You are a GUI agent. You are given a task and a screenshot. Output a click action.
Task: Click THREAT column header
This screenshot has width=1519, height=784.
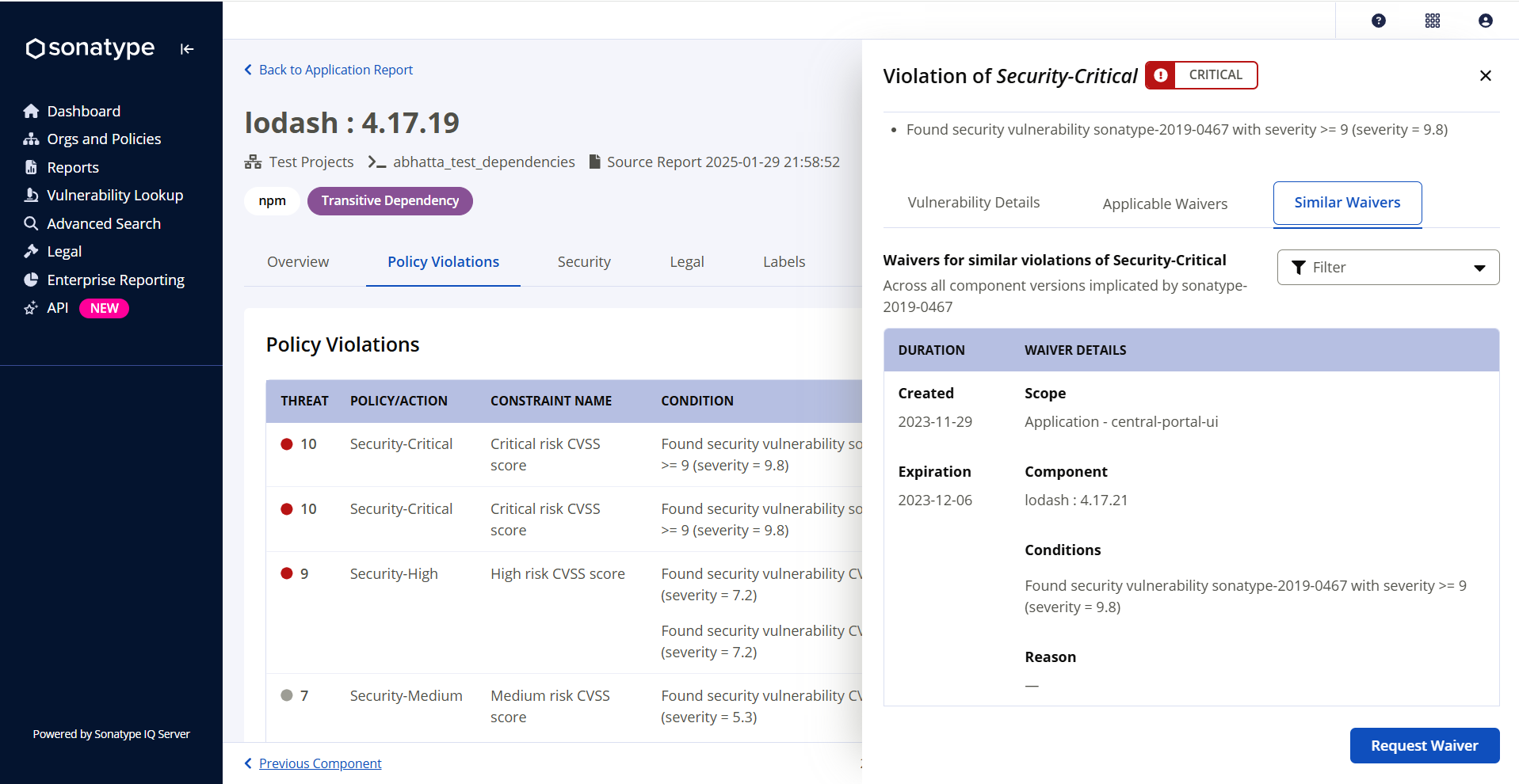pos(304,401)
